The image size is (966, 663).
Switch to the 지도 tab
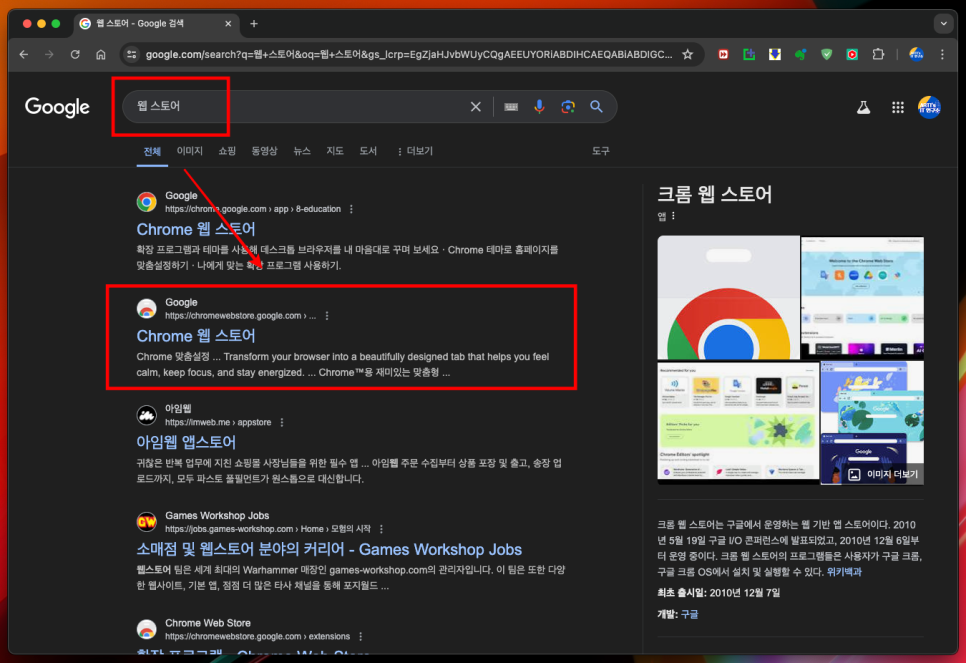(335, 151)
